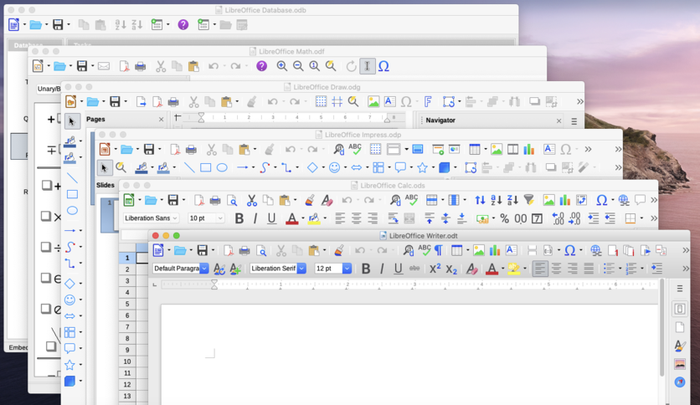The image size is (700, 405).
Task: Open Default Paragraph style dropdown in Writer
Action: click(204, 268)
